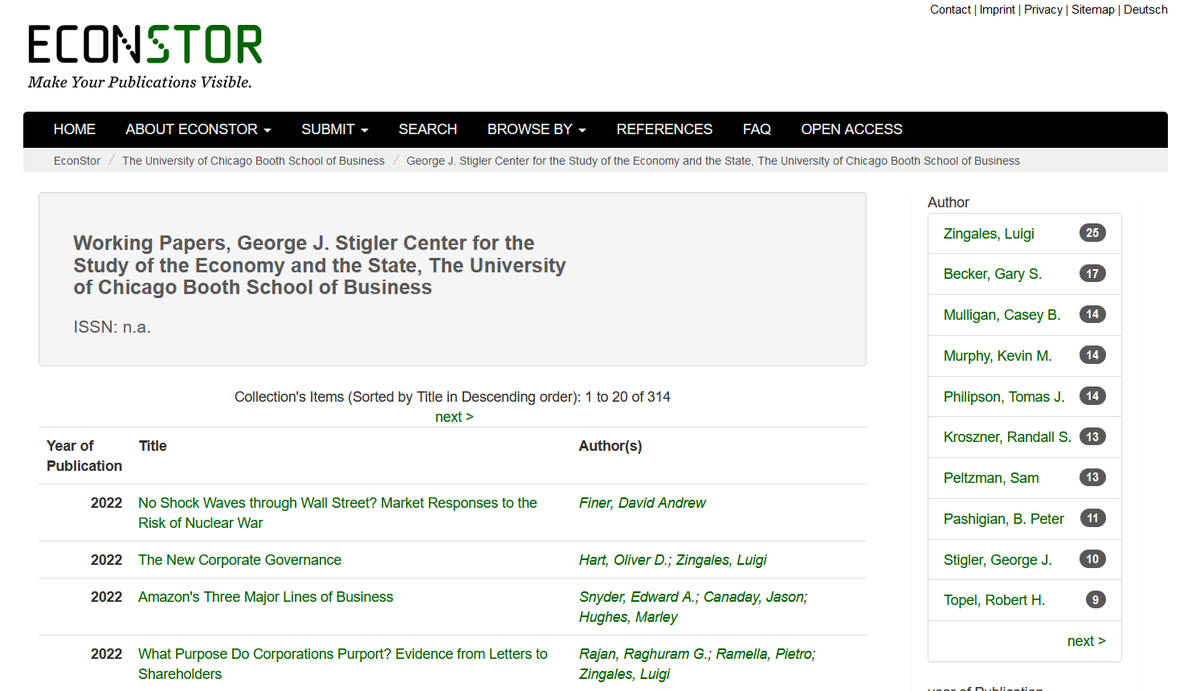Click the Author(s) column header
1200x691 pixels.
(610, 446)
